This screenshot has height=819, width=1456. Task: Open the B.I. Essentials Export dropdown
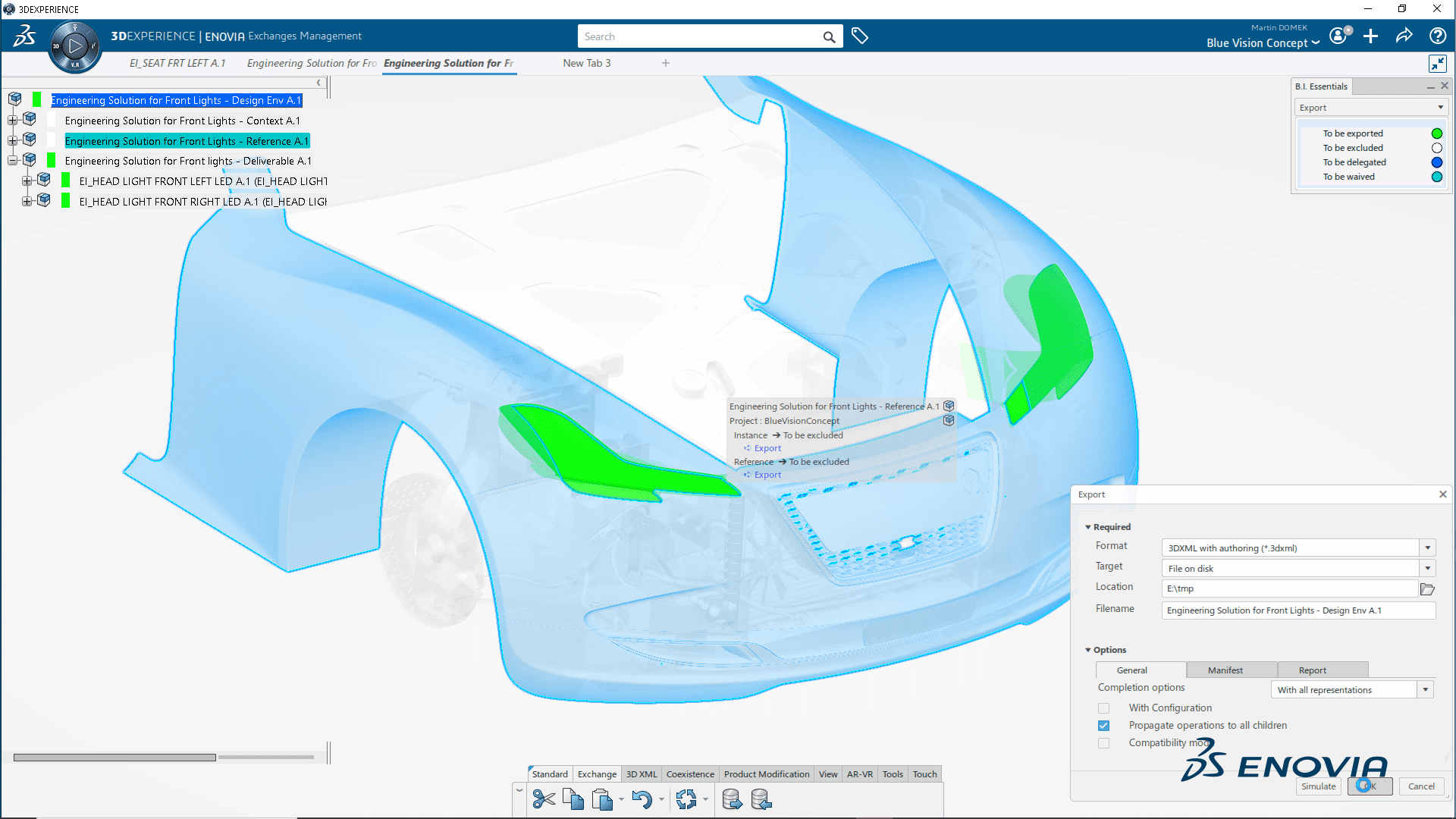tap(1370, 108)
